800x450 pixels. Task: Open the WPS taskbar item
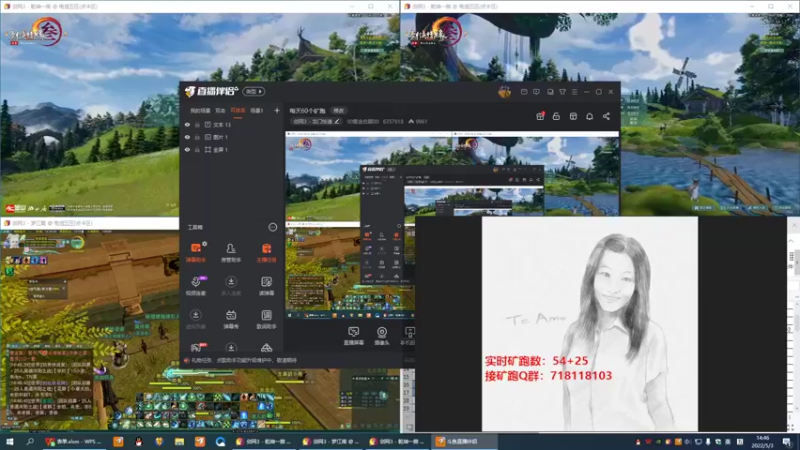pyautogui.click(x=74, y=442)
